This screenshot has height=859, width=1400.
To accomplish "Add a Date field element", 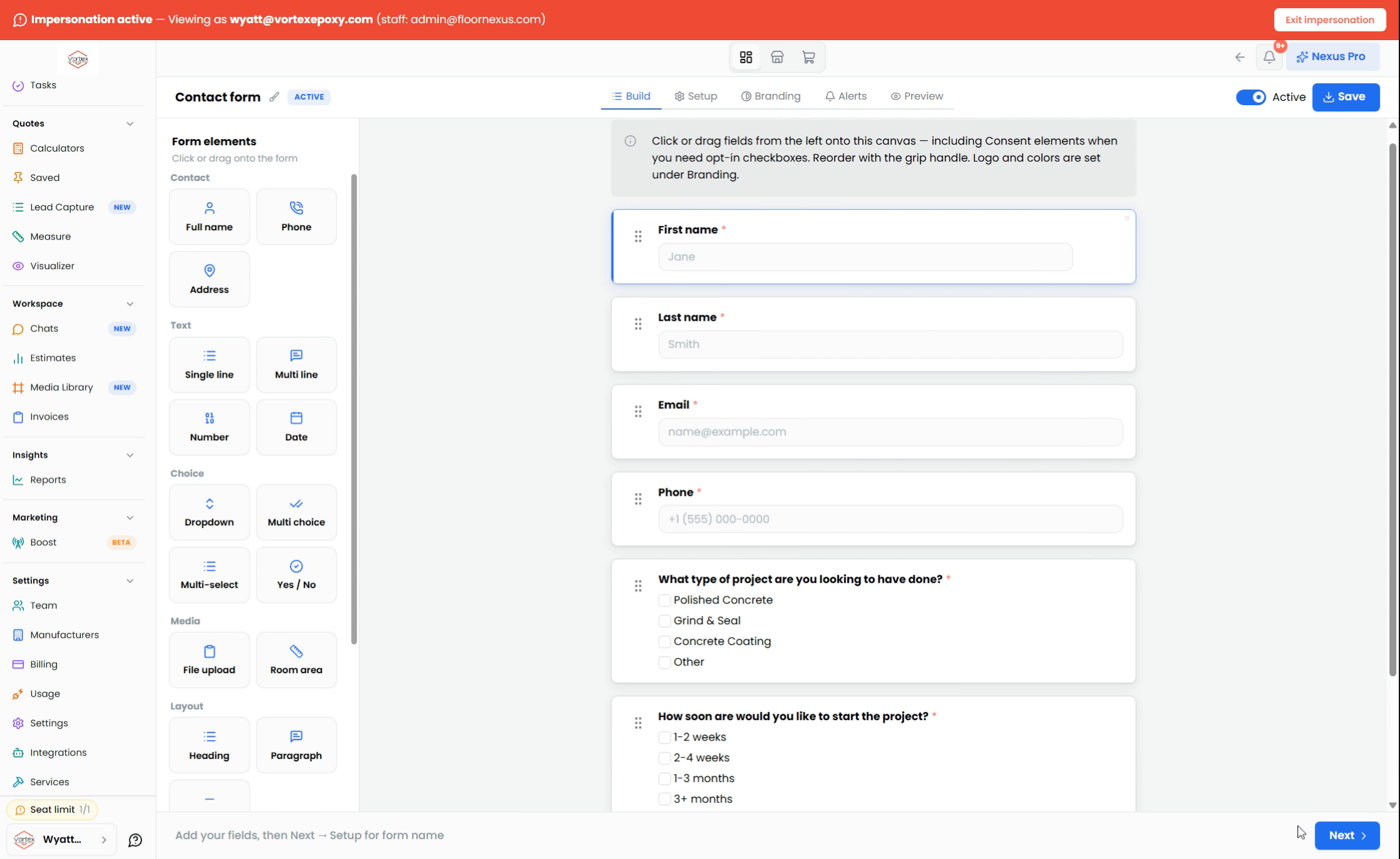I will (x=296, y=427).
